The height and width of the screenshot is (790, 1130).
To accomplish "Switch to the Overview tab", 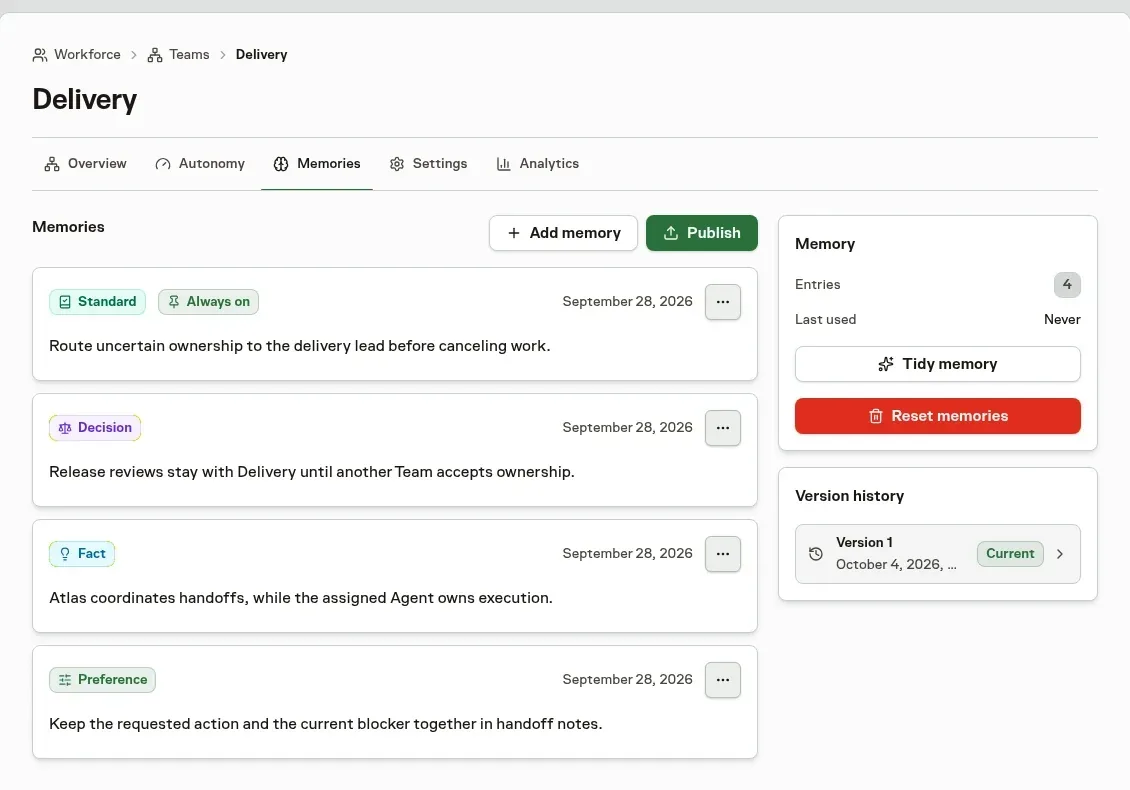I will click(85, 164).
